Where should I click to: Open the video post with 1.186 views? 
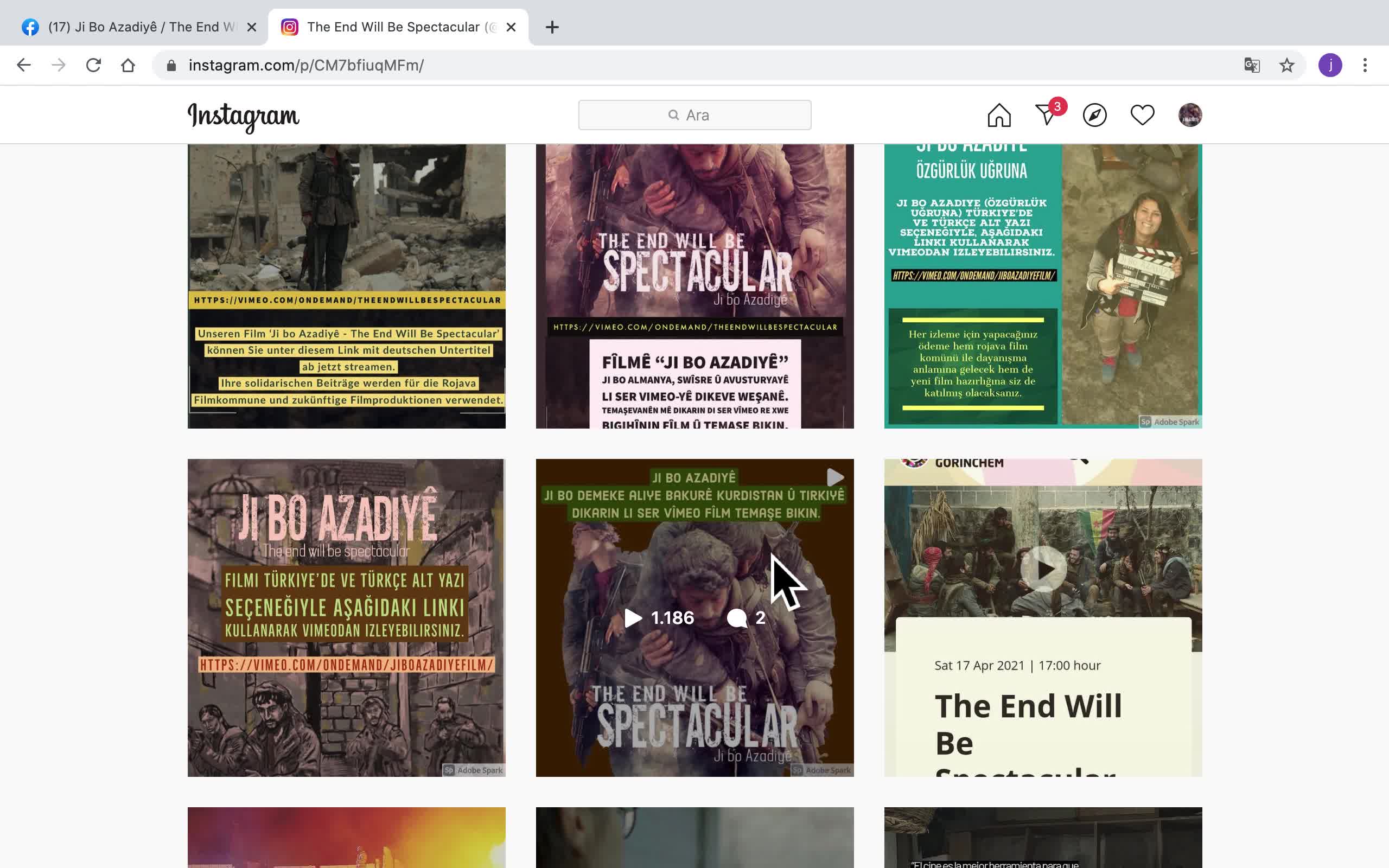(x=694, y=618)
